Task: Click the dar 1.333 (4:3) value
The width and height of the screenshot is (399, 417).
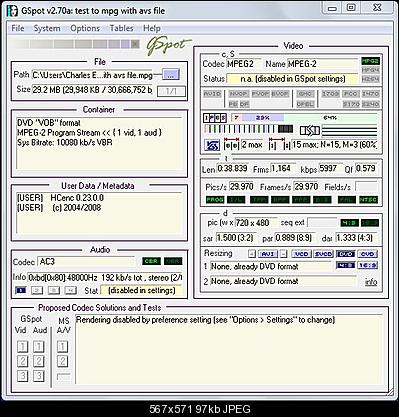Action: coord(356,238)
